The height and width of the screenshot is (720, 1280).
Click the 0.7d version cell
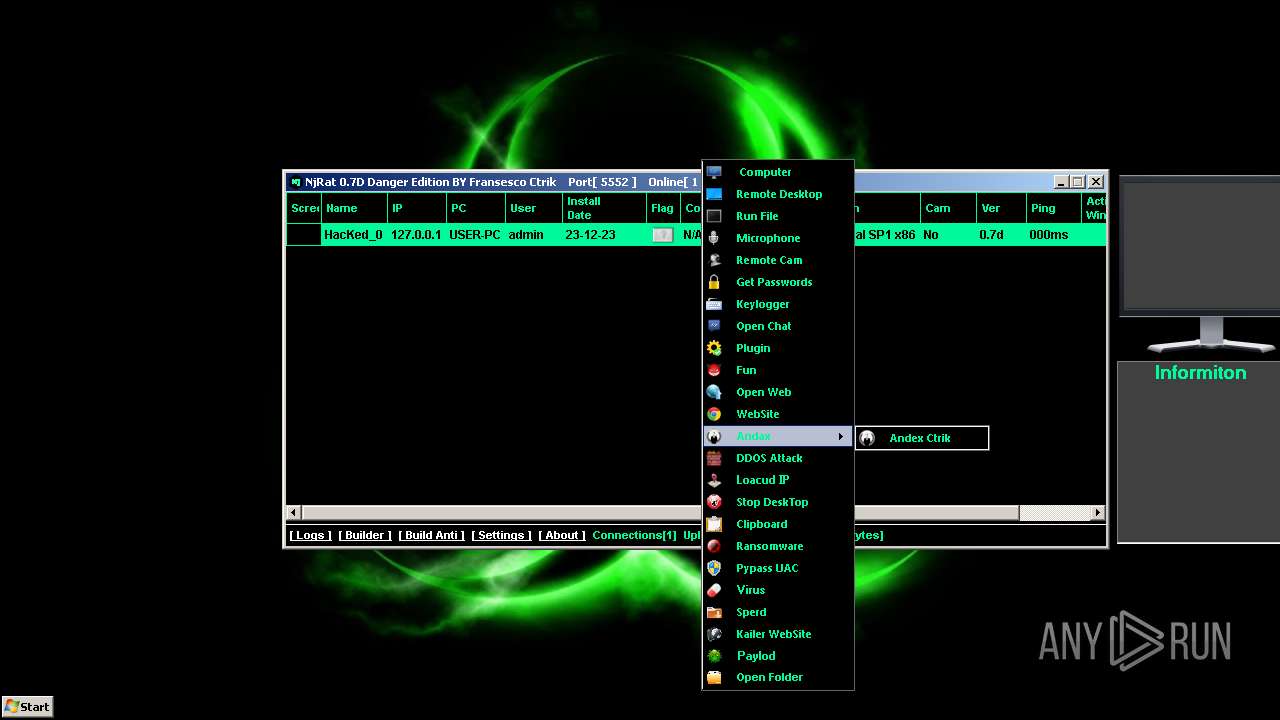[991, 235]
